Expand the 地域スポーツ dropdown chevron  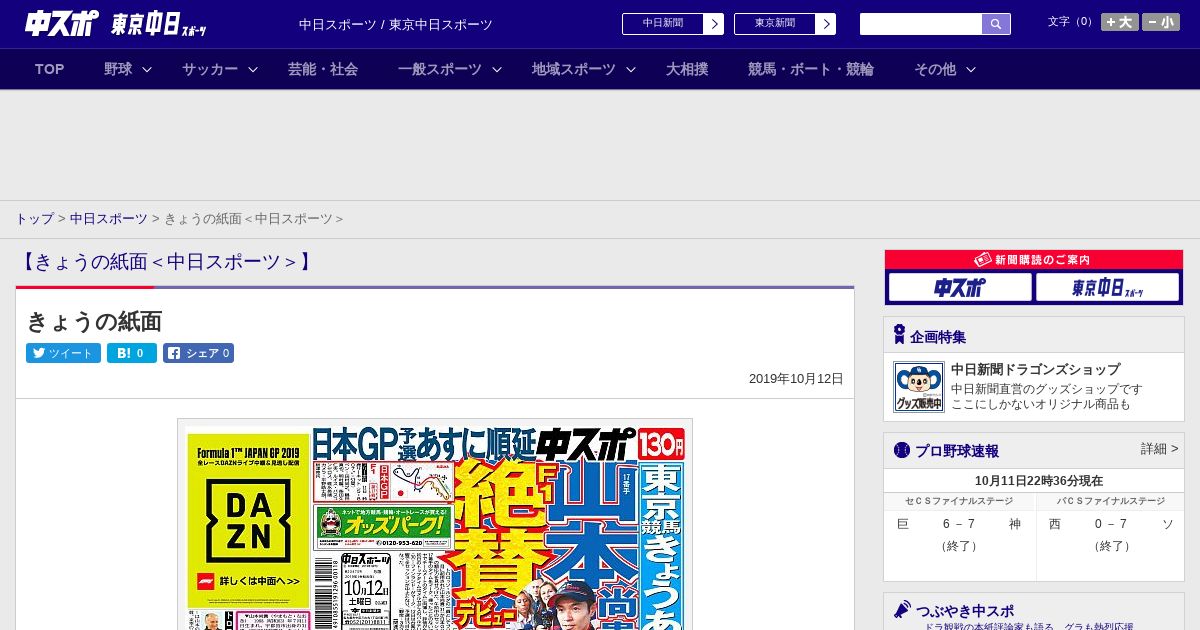[631, 69]
